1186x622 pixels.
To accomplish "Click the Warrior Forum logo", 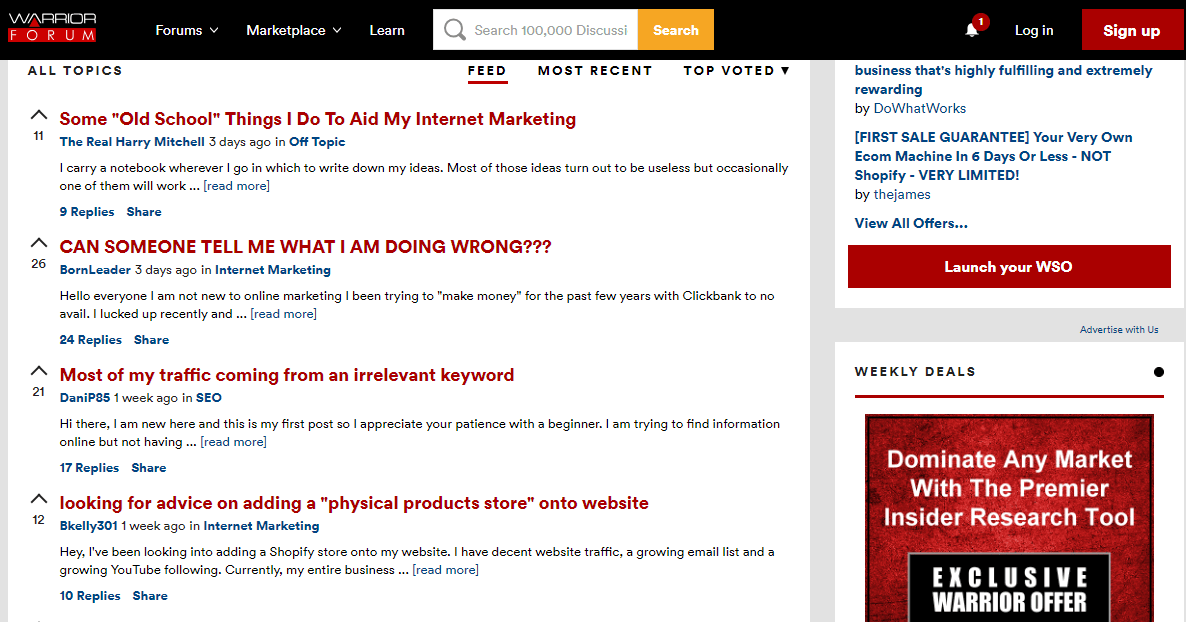I will pos(52,28).
